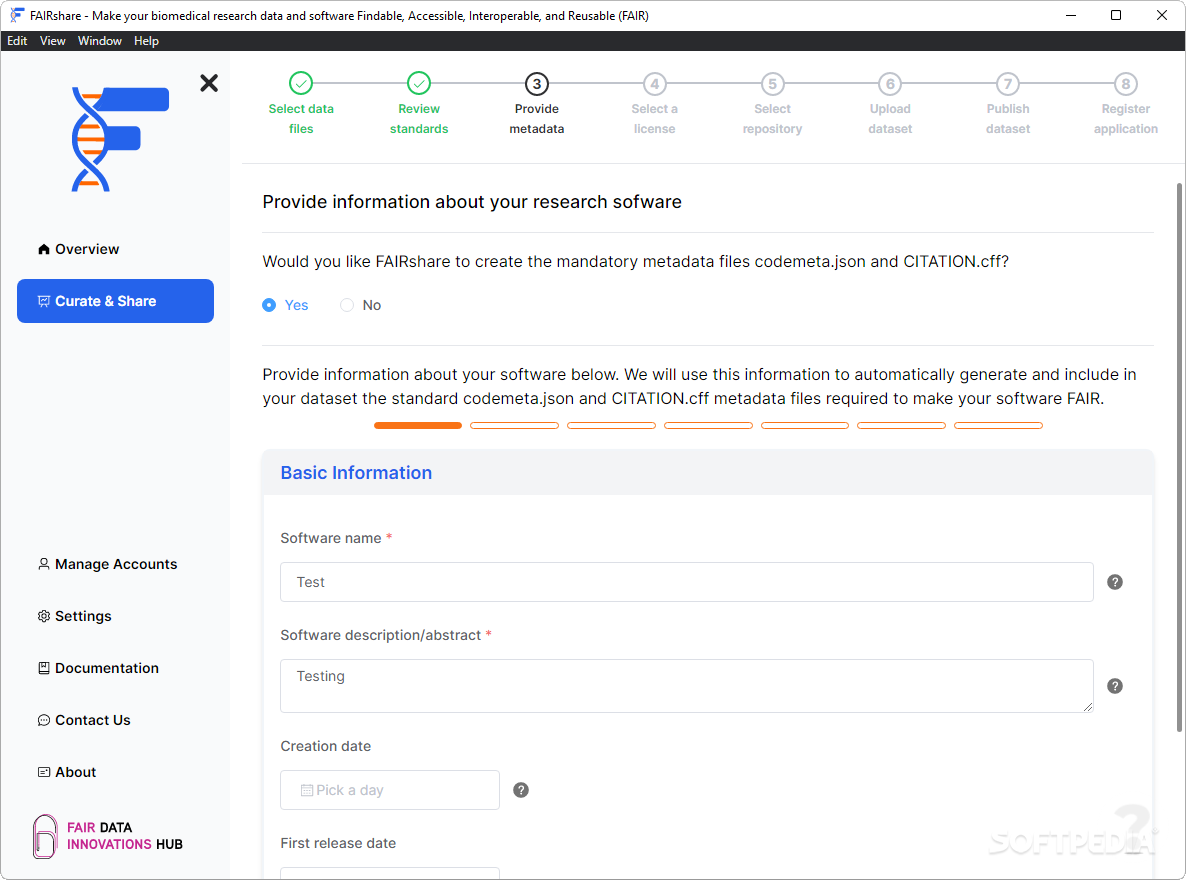Click the Overview home icon
The width and height of the screenshot is (1186, 880).
coord(44,249)
